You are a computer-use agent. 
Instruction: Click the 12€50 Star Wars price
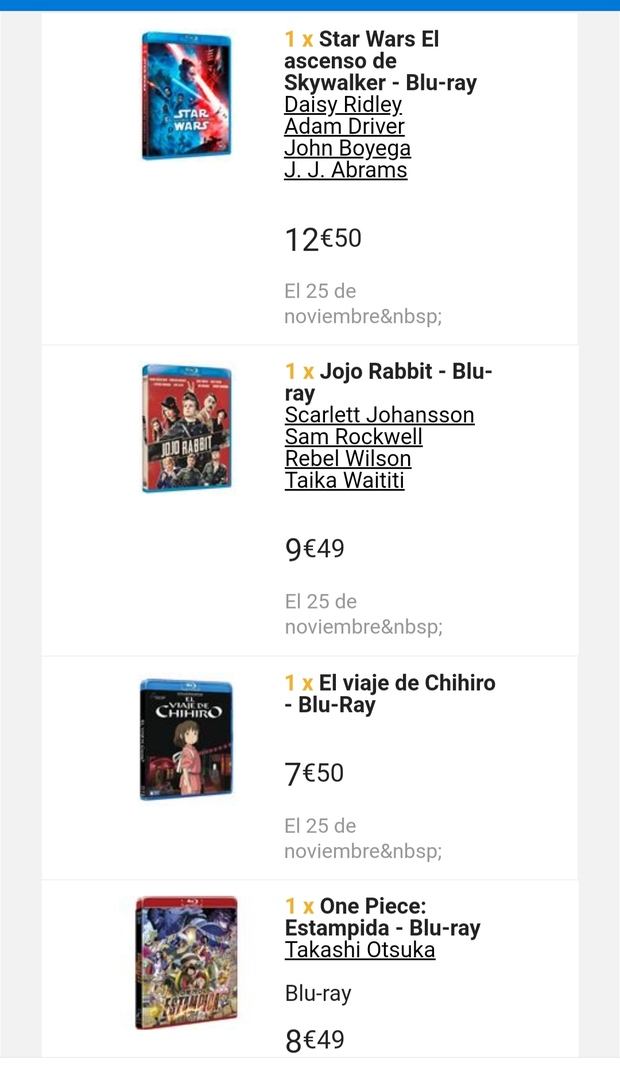(x=322, y=240)
